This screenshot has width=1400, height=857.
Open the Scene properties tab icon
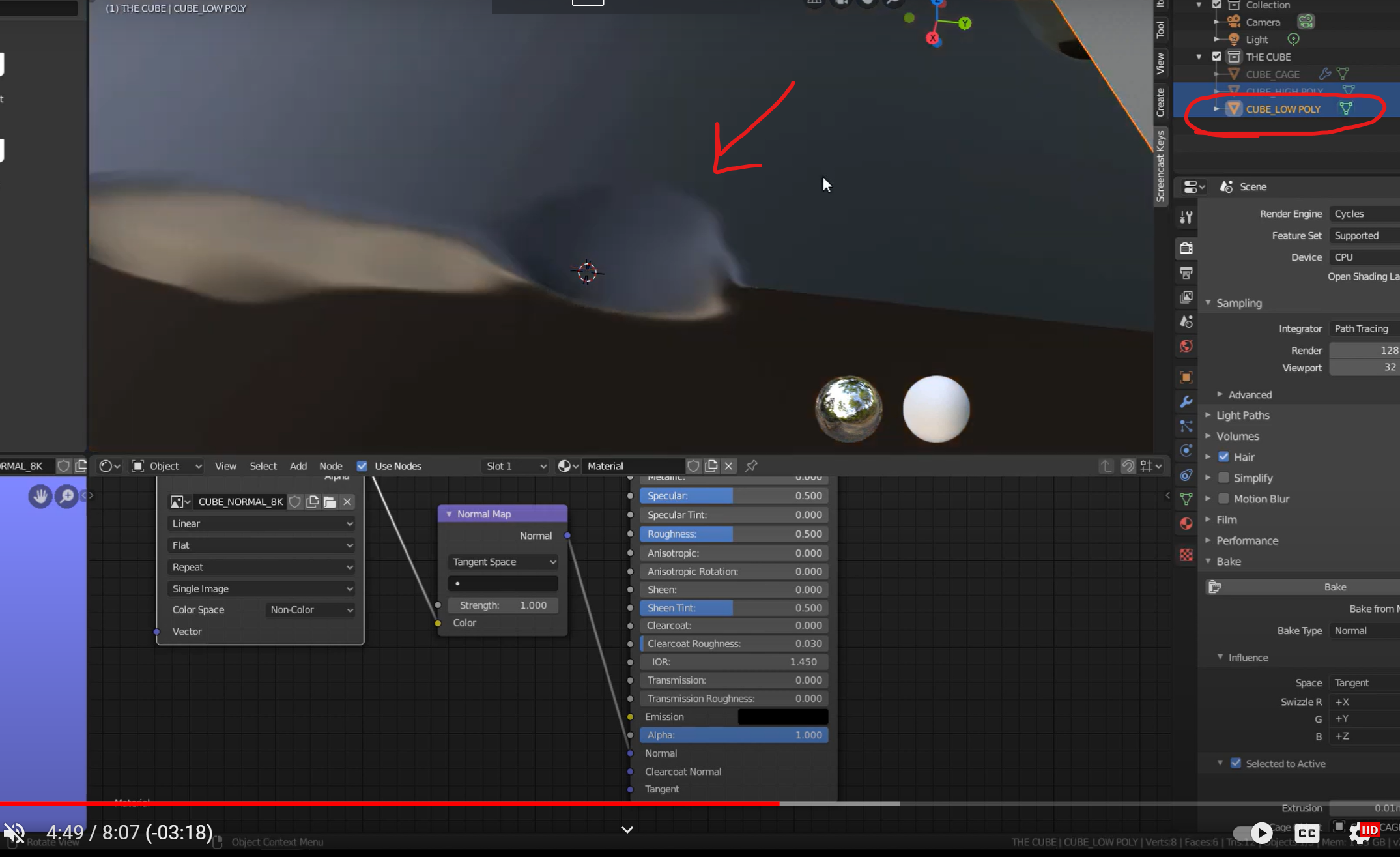[1186, 321]
